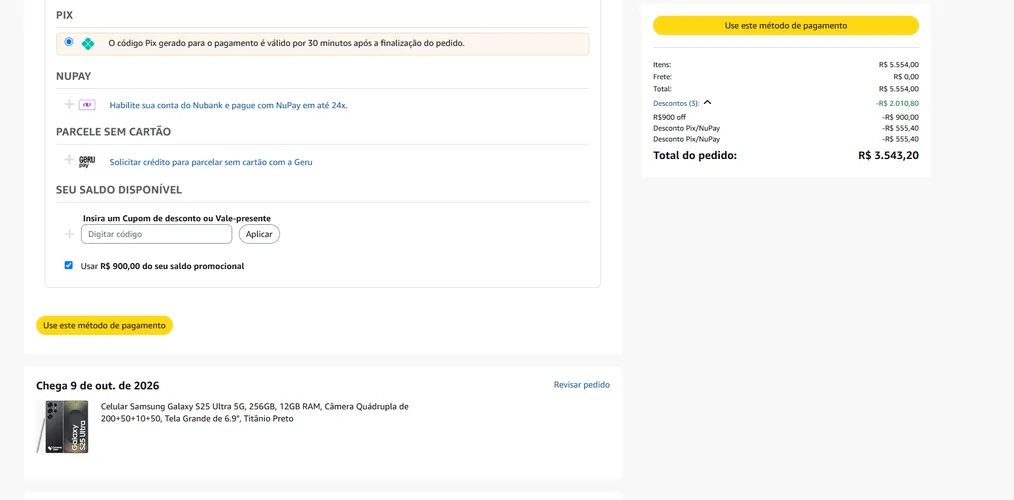Click the plus icon beside Geru

[69, 160]
